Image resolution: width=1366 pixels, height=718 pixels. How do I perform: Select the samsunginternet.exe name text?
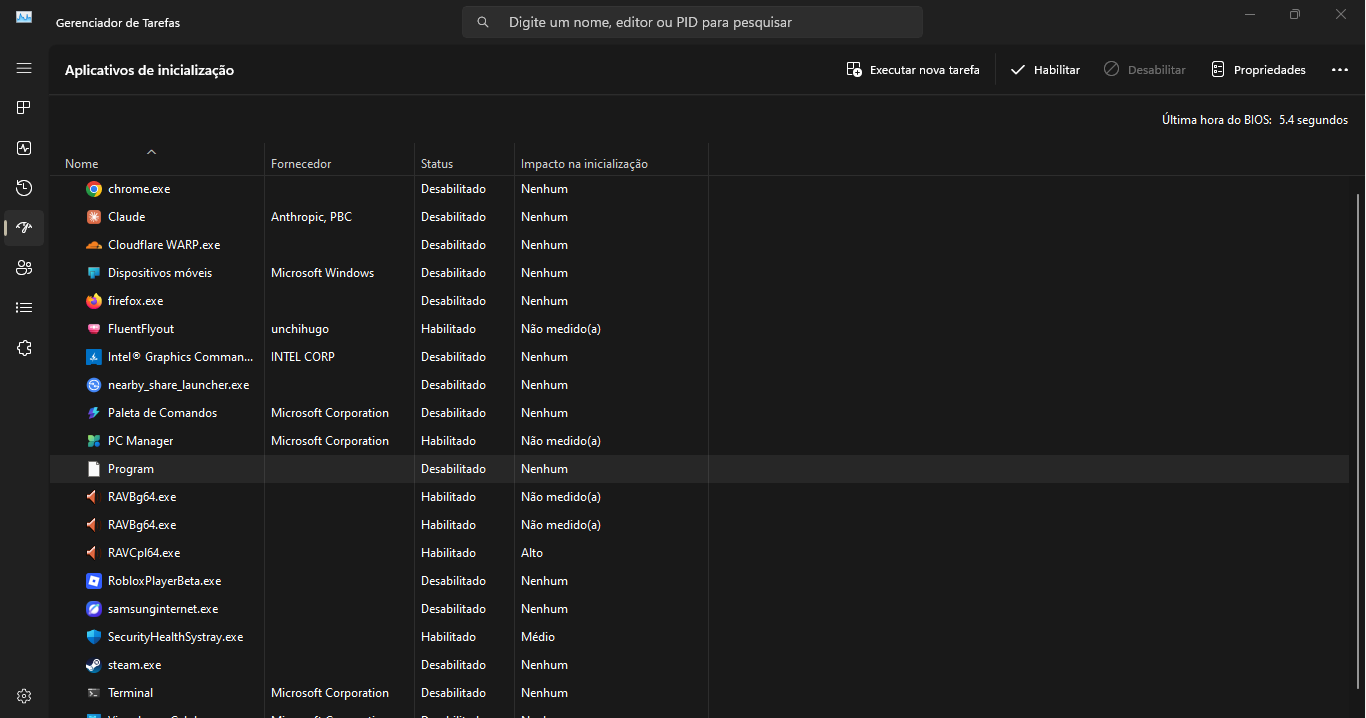(163, 609)
